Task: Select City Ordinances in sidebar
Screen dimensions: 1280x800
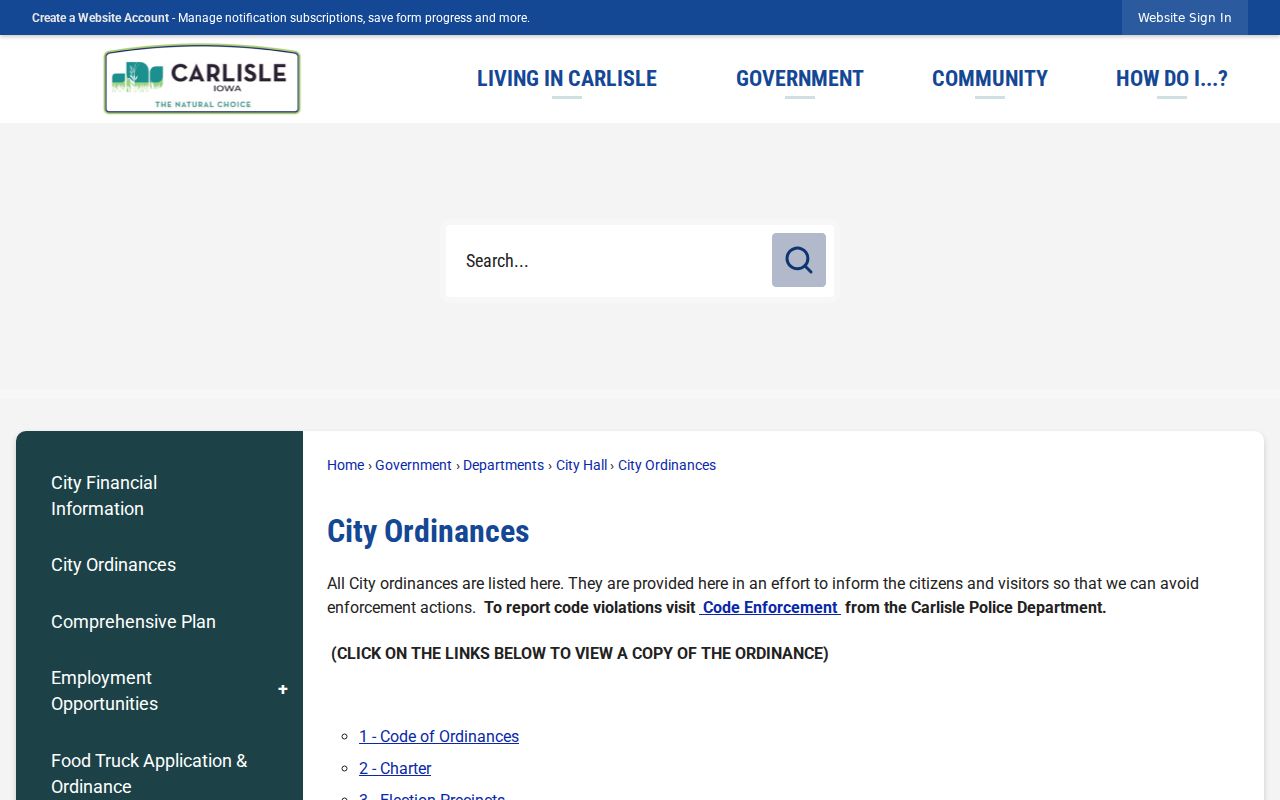Action: (x=159, y=565)
